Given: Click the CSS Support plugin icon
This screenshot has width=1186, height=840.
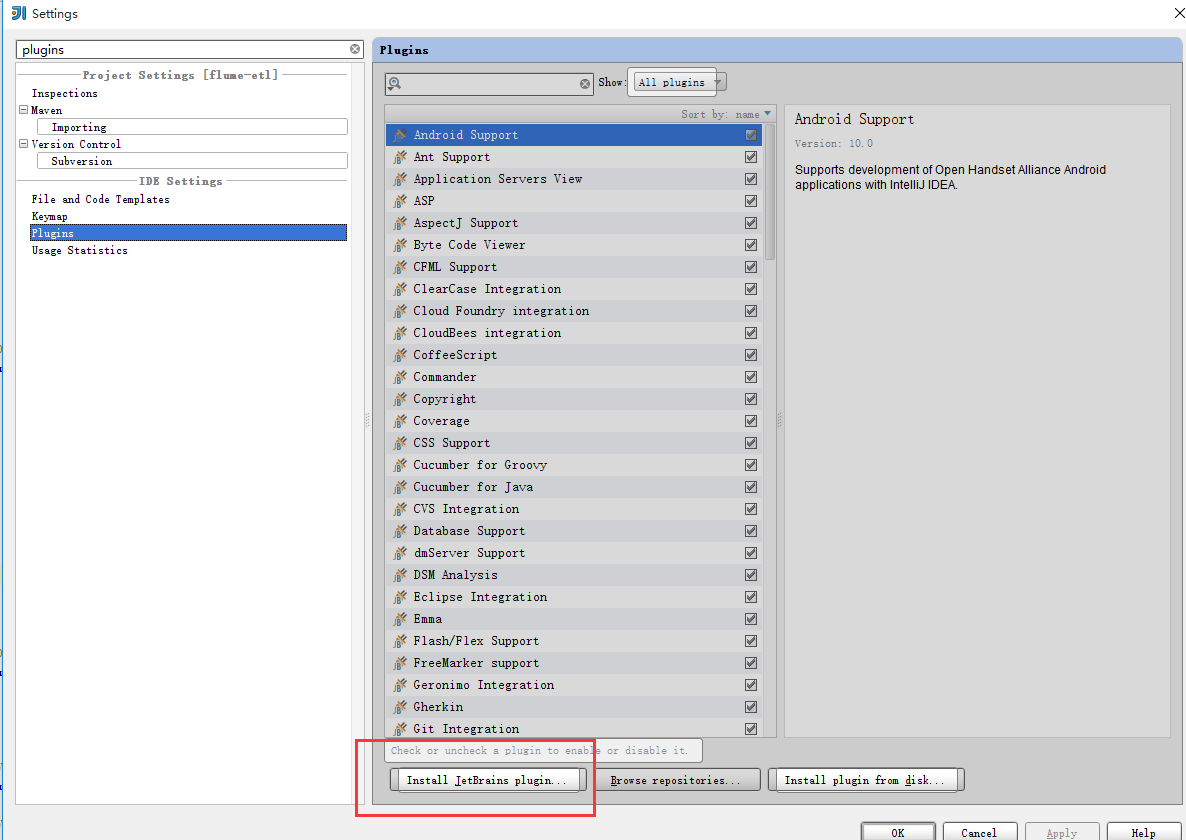Looking at the screenshot, I should coord(400,443).
